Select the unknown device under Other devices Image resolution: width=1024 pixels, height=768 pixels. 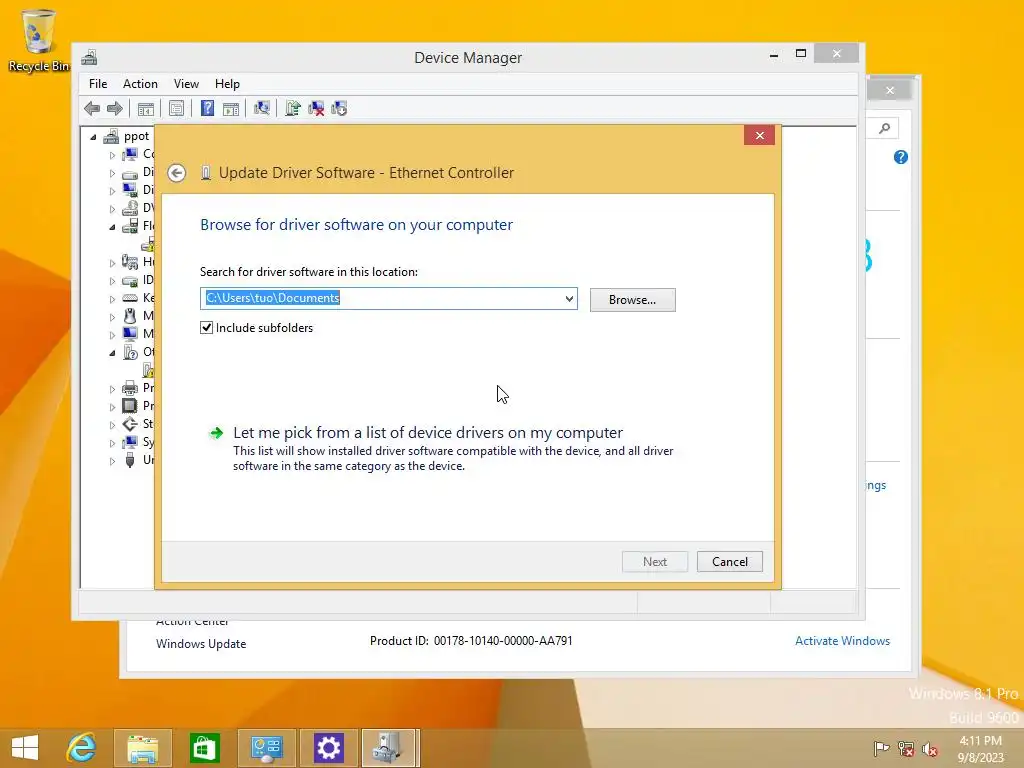(x=149, y=370)
